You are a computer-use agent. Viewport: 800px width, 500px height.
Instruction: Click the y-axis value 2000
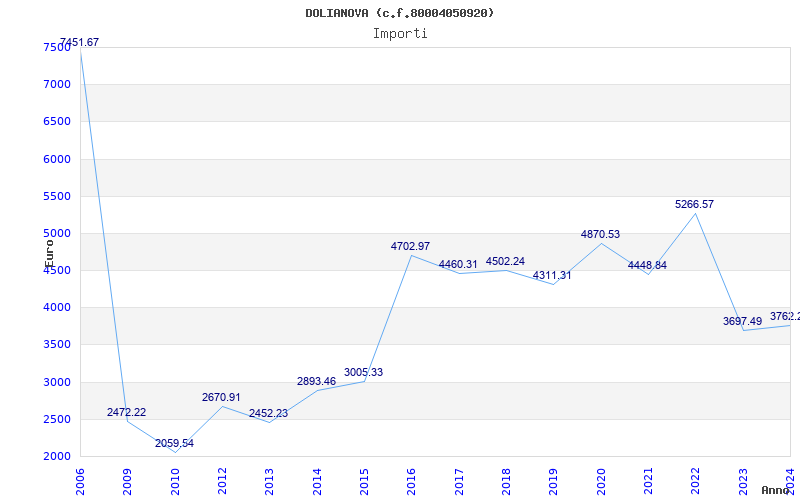tap(57, 457)
